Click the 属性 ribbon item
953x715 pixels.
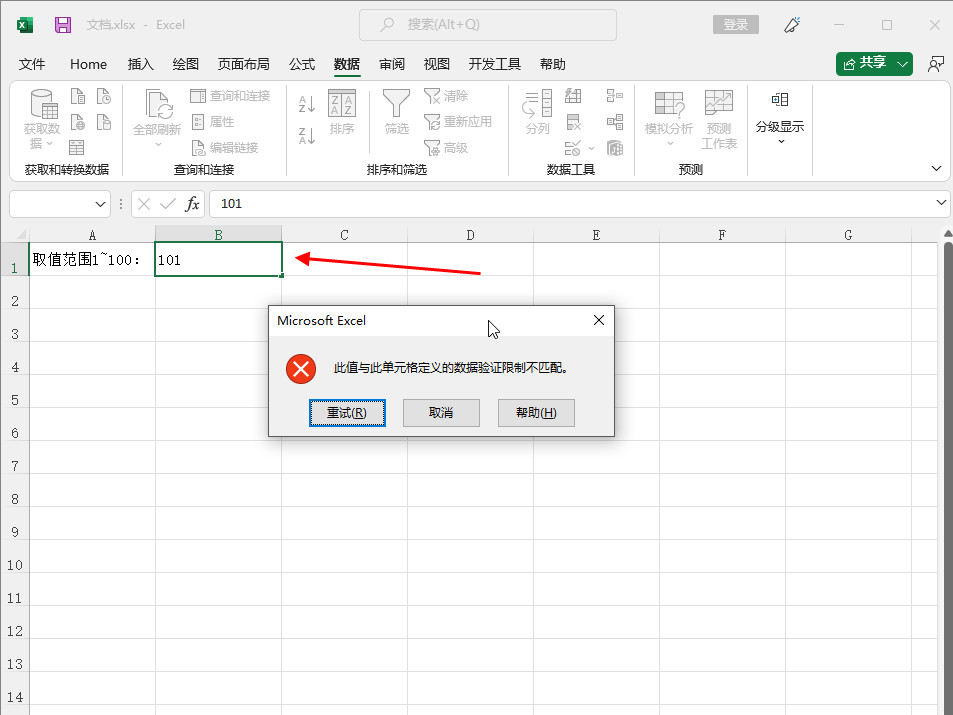click(x=213, y=122)
